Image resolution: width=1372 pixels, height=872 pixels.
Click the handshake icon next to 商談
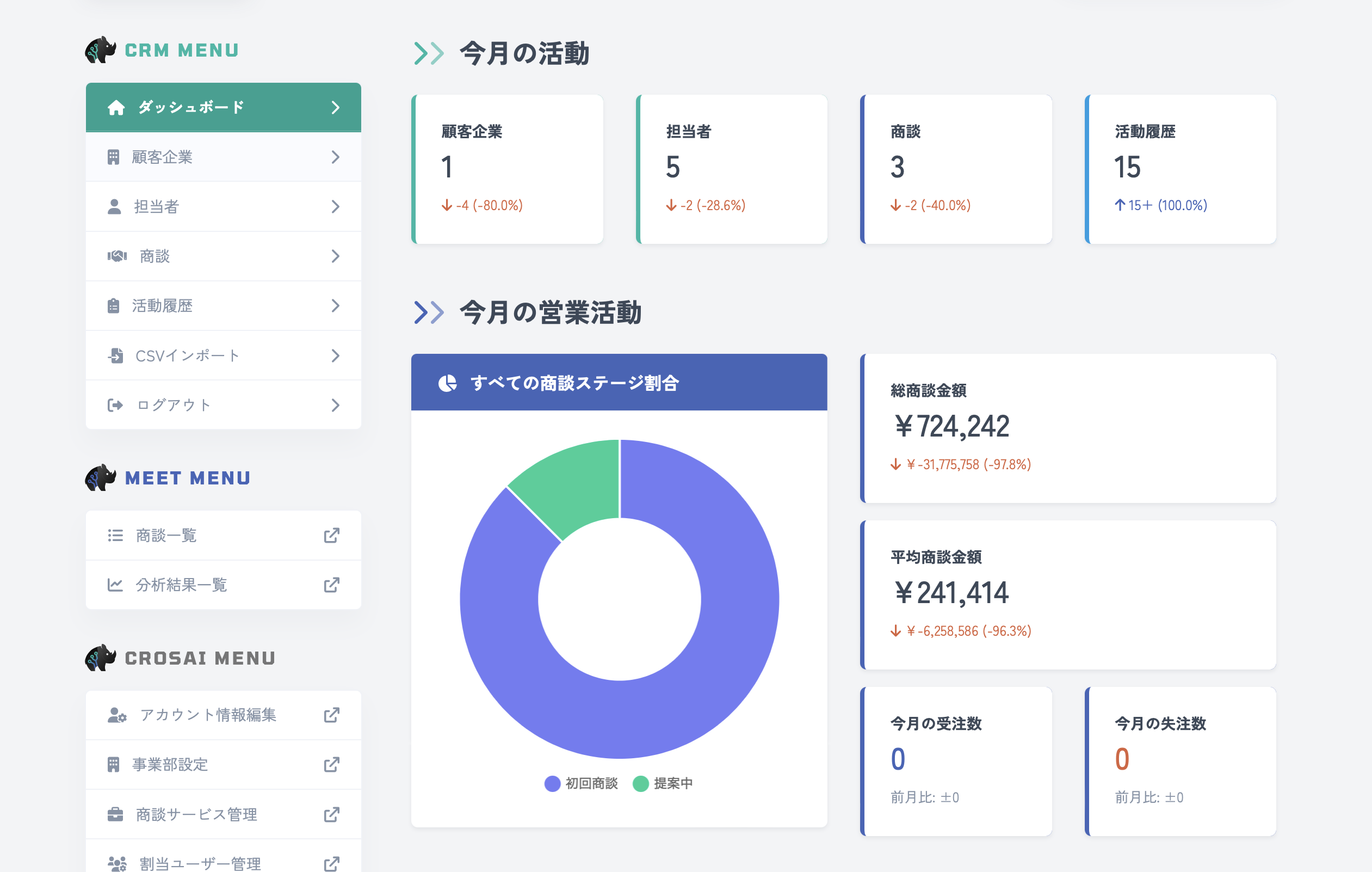pos(116,256)
